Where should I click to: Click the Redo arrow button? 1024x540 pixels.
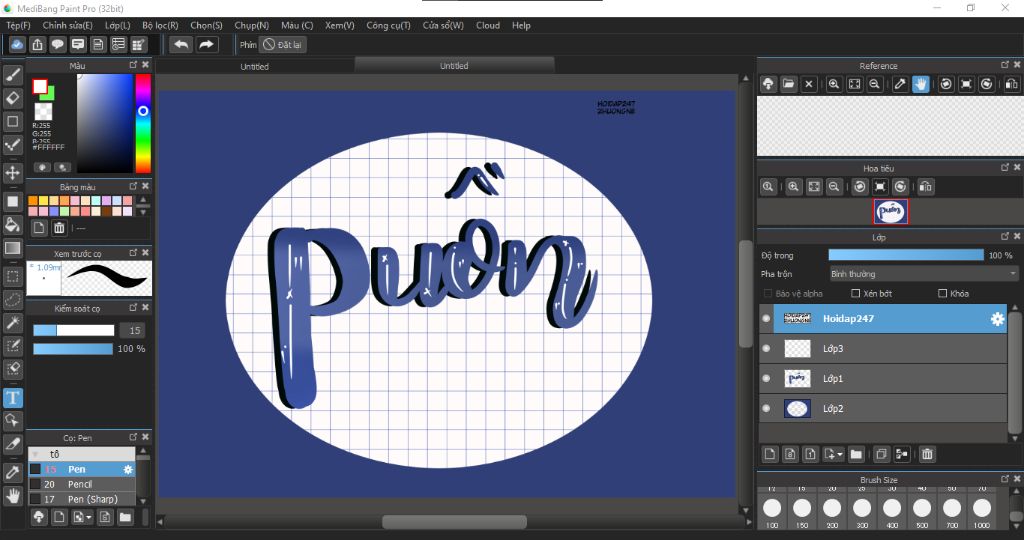[206, 44]
